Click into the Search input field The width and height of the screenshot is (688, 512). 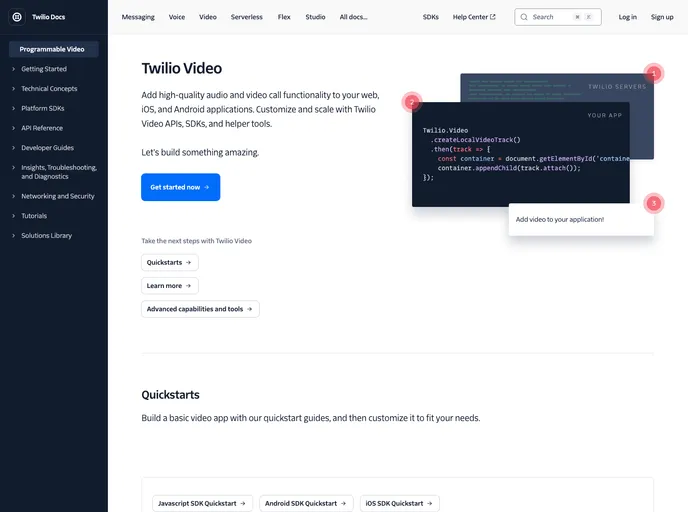tap(558, 17)
